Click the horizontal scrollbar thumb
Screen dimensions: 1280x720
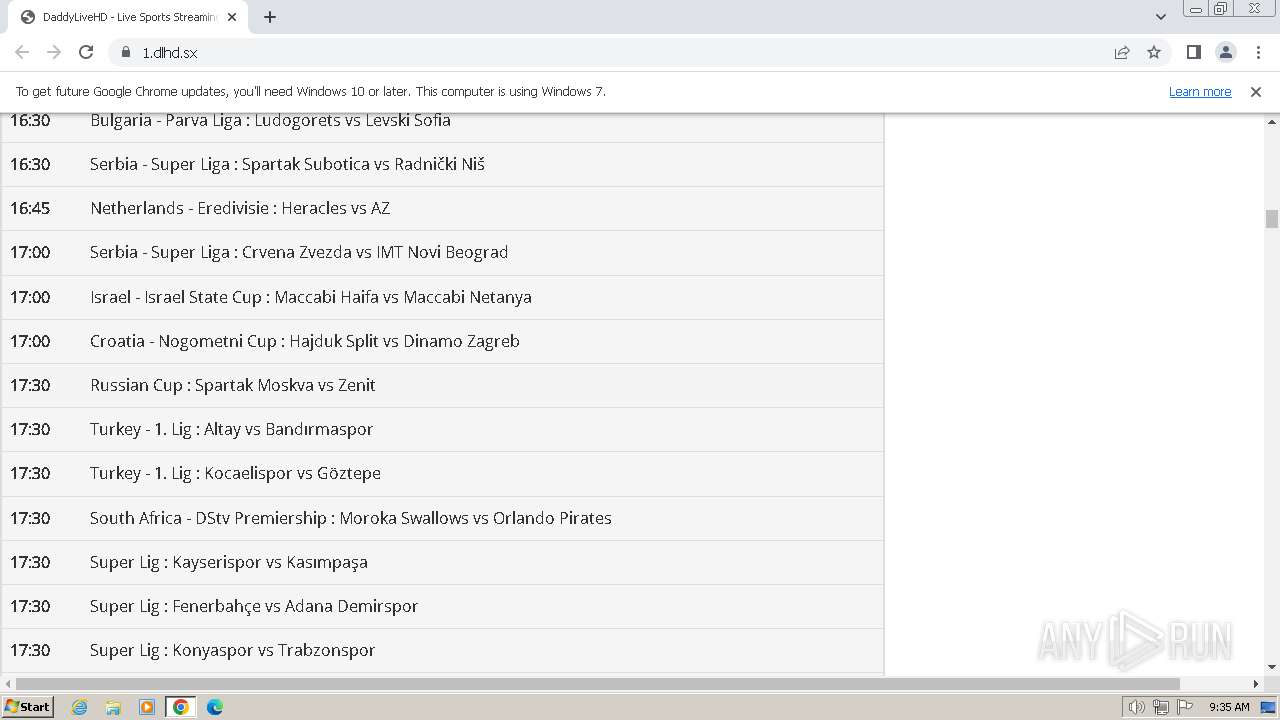point(598,684)
